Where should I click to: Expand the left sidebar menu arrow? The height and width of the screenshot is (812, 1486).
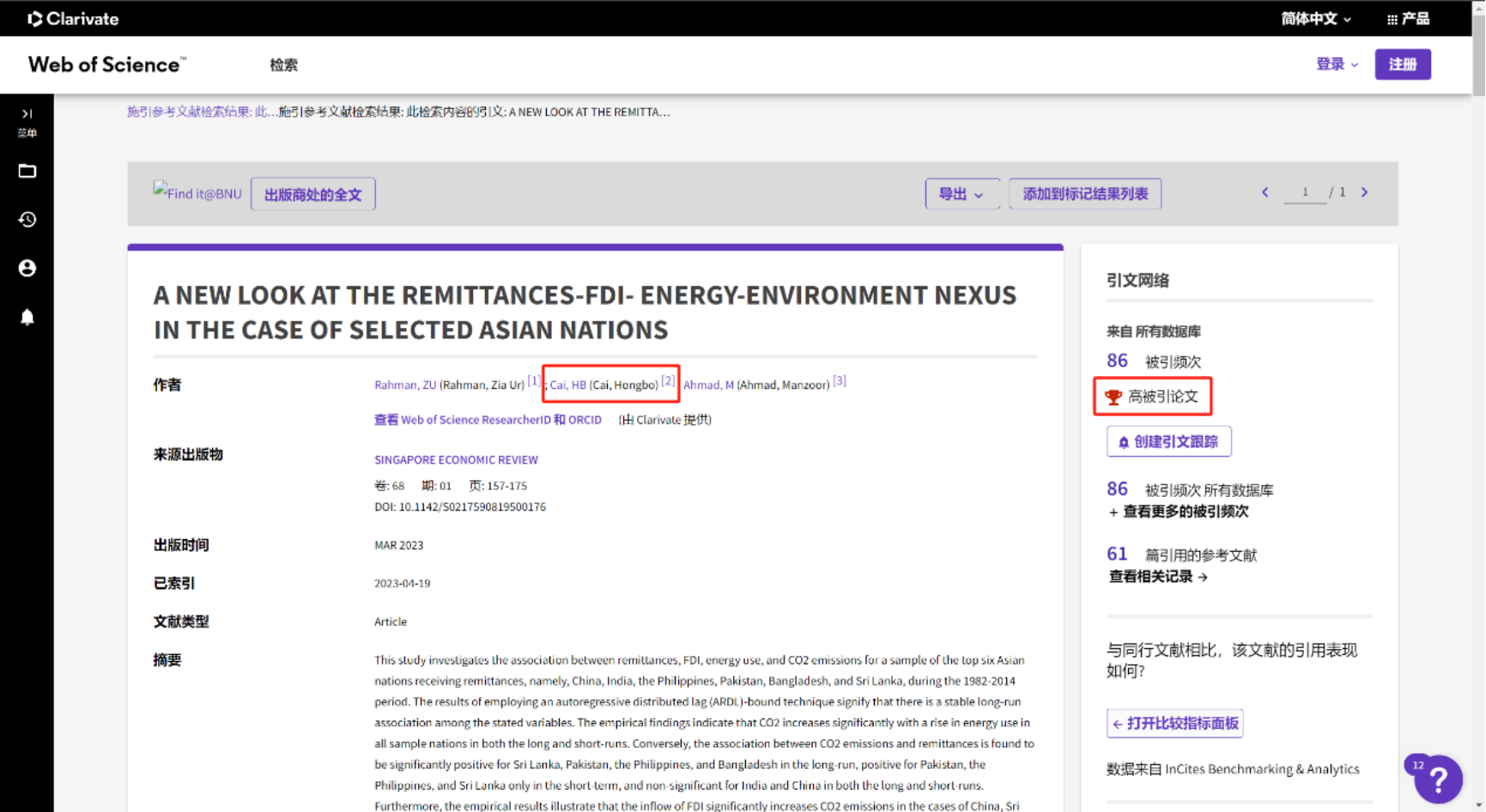coord(27,114)
